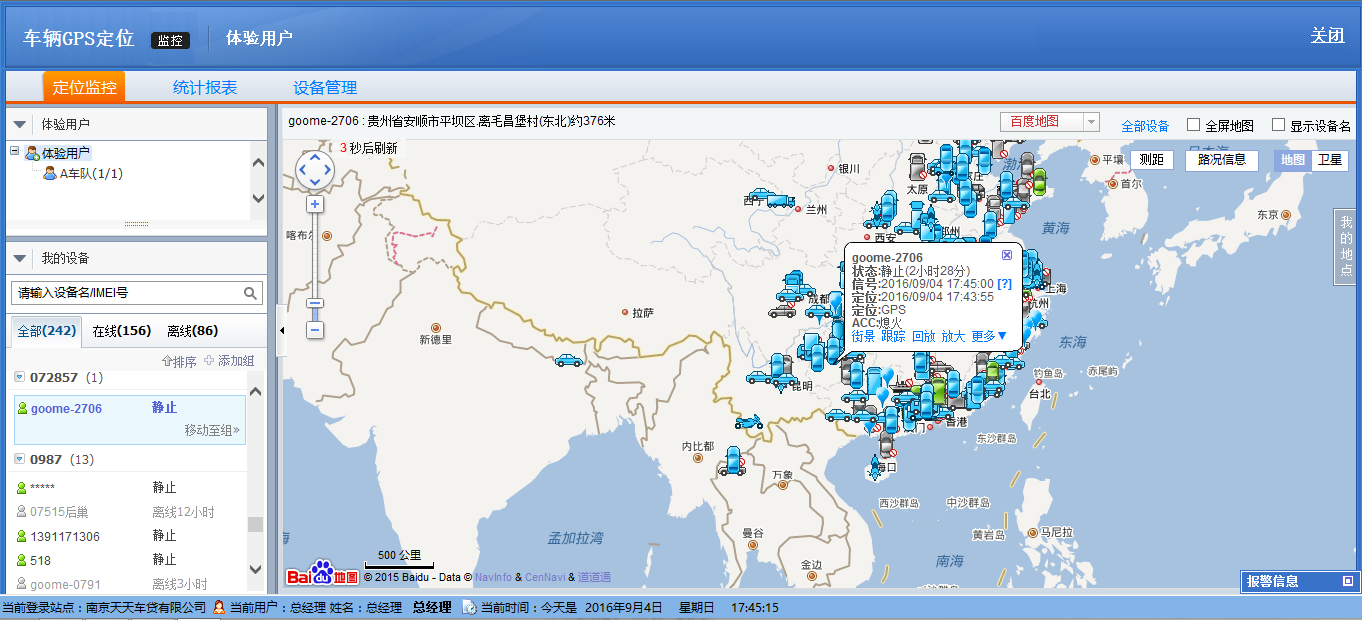Click 跟踪 tracking in popup
Viewport: 1362px width, 620px height.
click(893, 336)
